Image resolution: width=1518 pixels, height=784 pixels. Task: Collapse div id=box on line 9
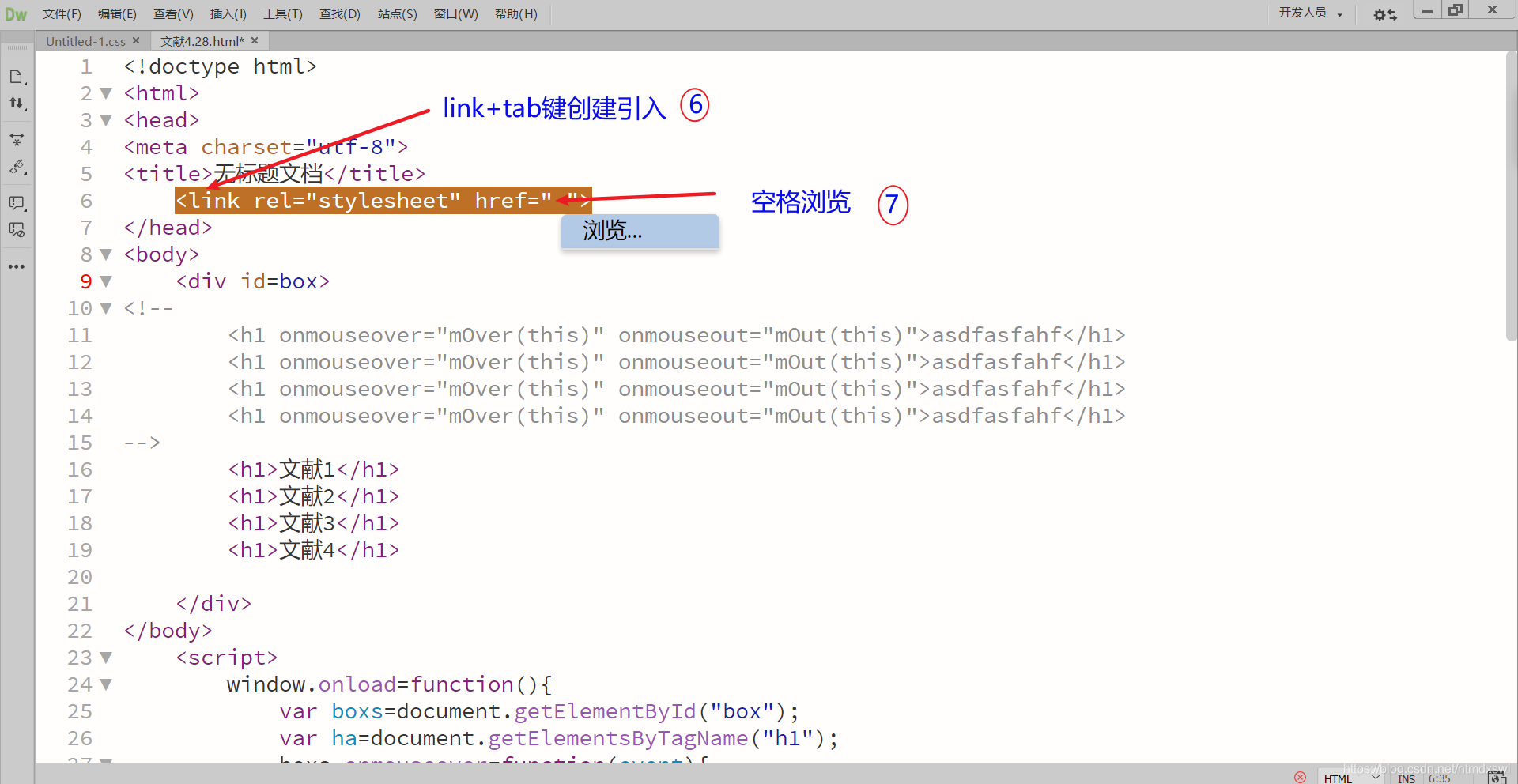[106, 281]
